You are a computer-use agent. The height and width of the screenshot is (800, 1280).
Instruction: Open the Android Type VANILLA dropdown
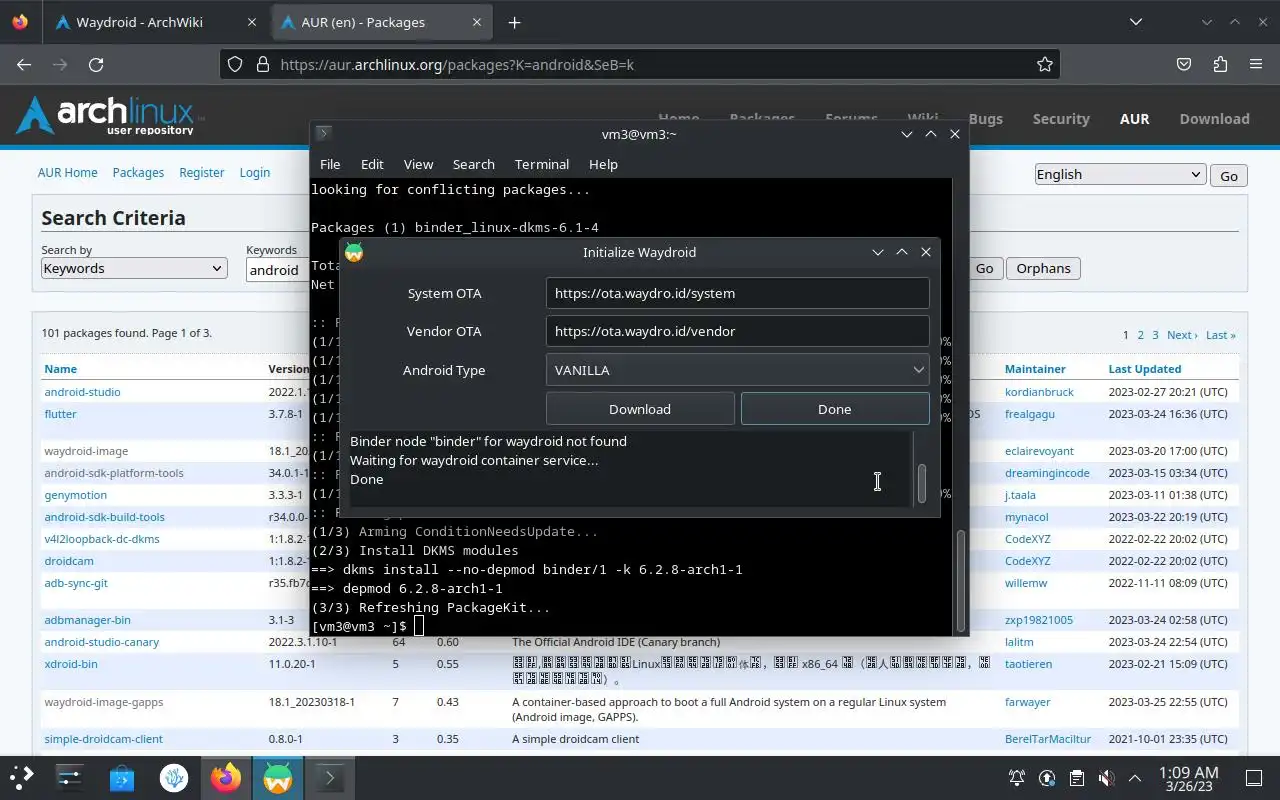(738, 370)
